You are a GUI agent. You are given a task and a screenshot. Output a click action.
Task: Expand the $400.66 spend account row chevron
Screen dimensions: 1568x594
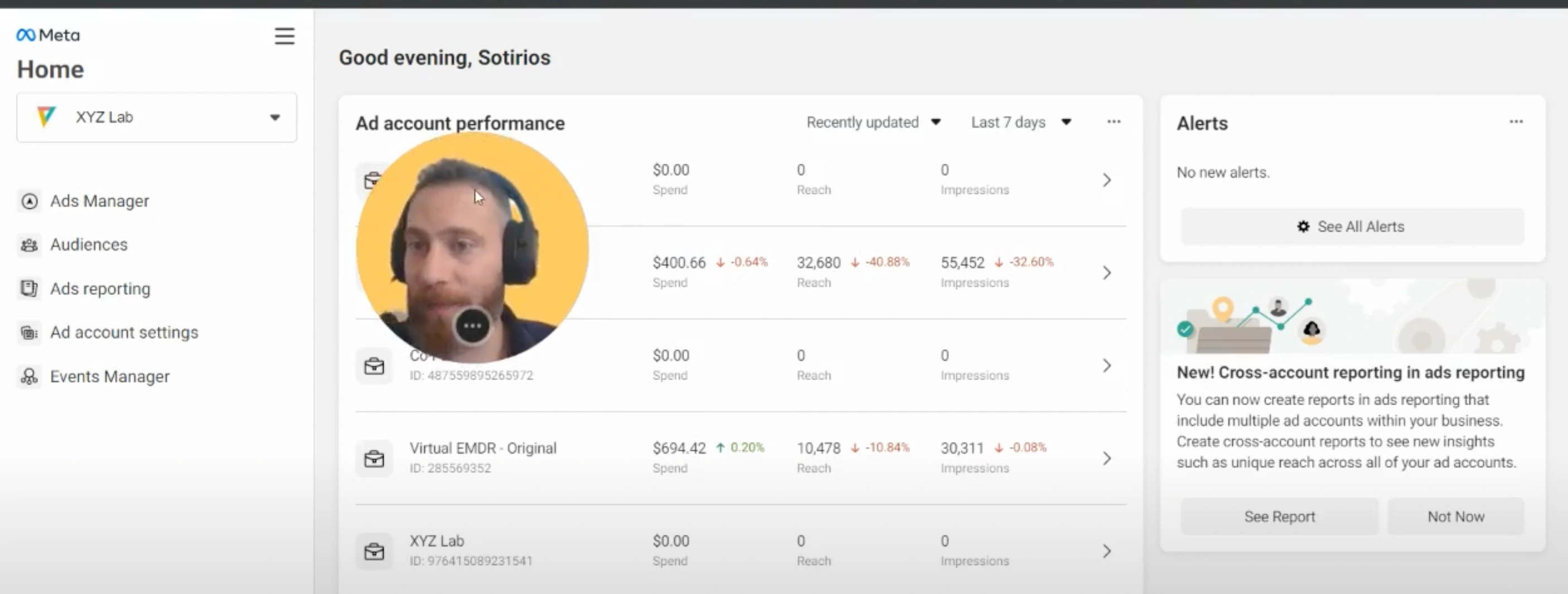point(1107,273)
